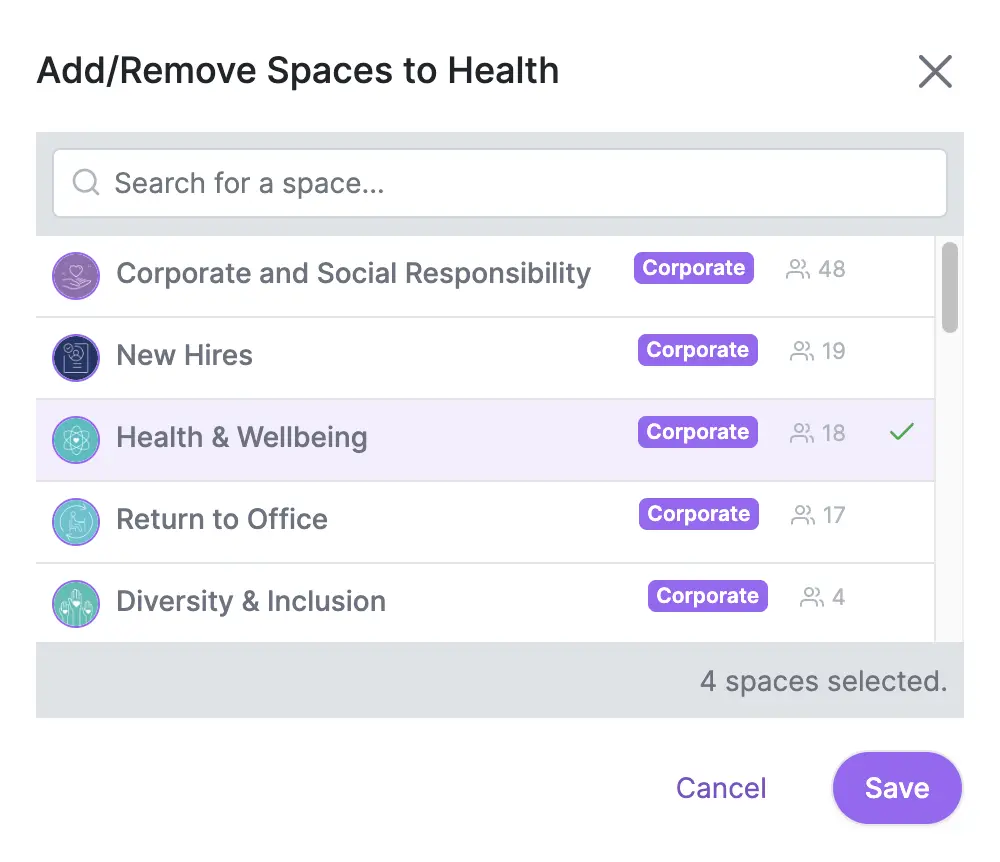
Task: Toggle selection of Return to Office
Action: coord(485,522)
